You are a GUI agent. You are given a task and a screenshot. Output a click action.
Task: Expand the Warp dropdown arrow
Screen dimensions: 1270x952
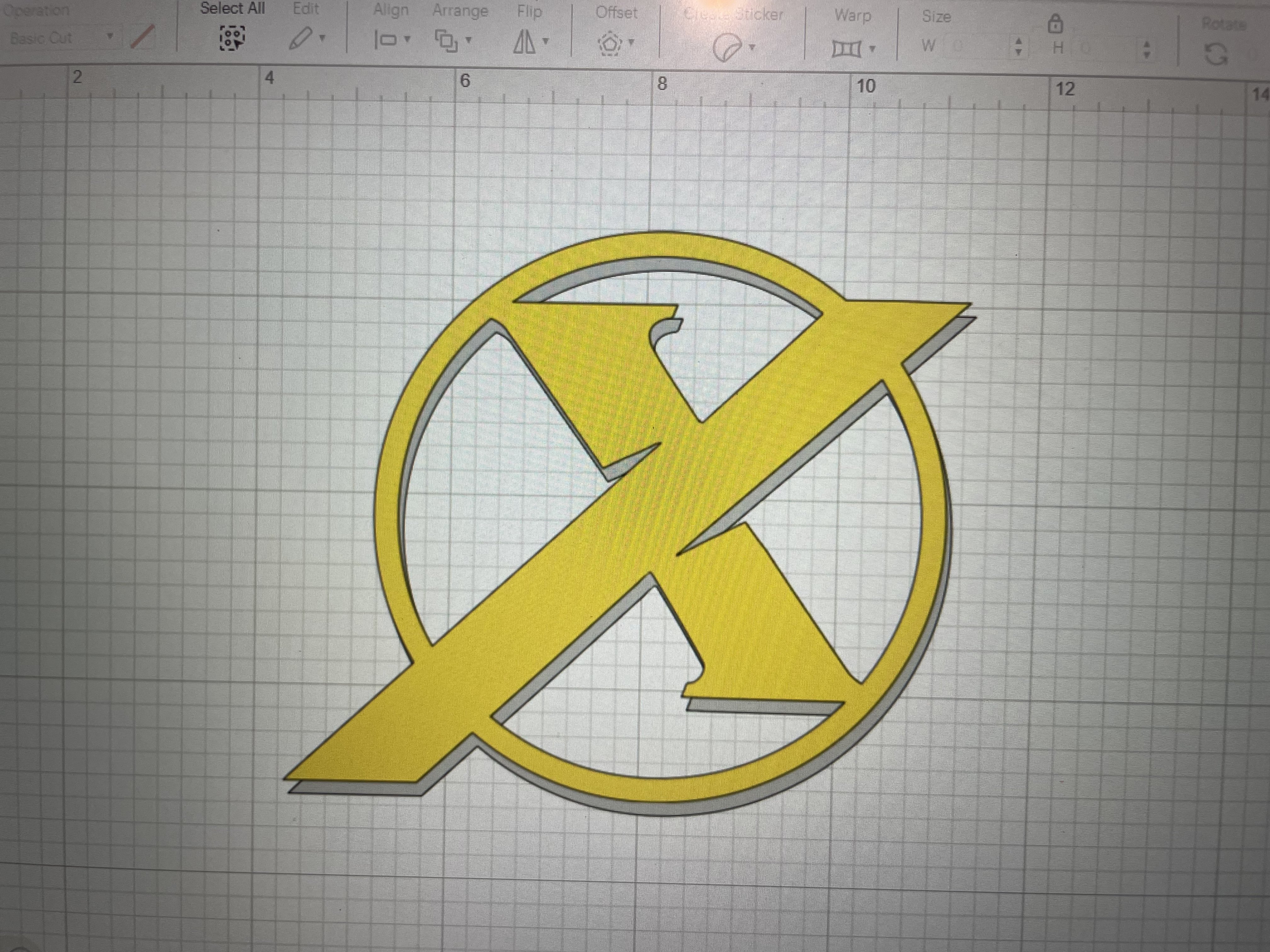pyautogui.click(x=872, y=49)
